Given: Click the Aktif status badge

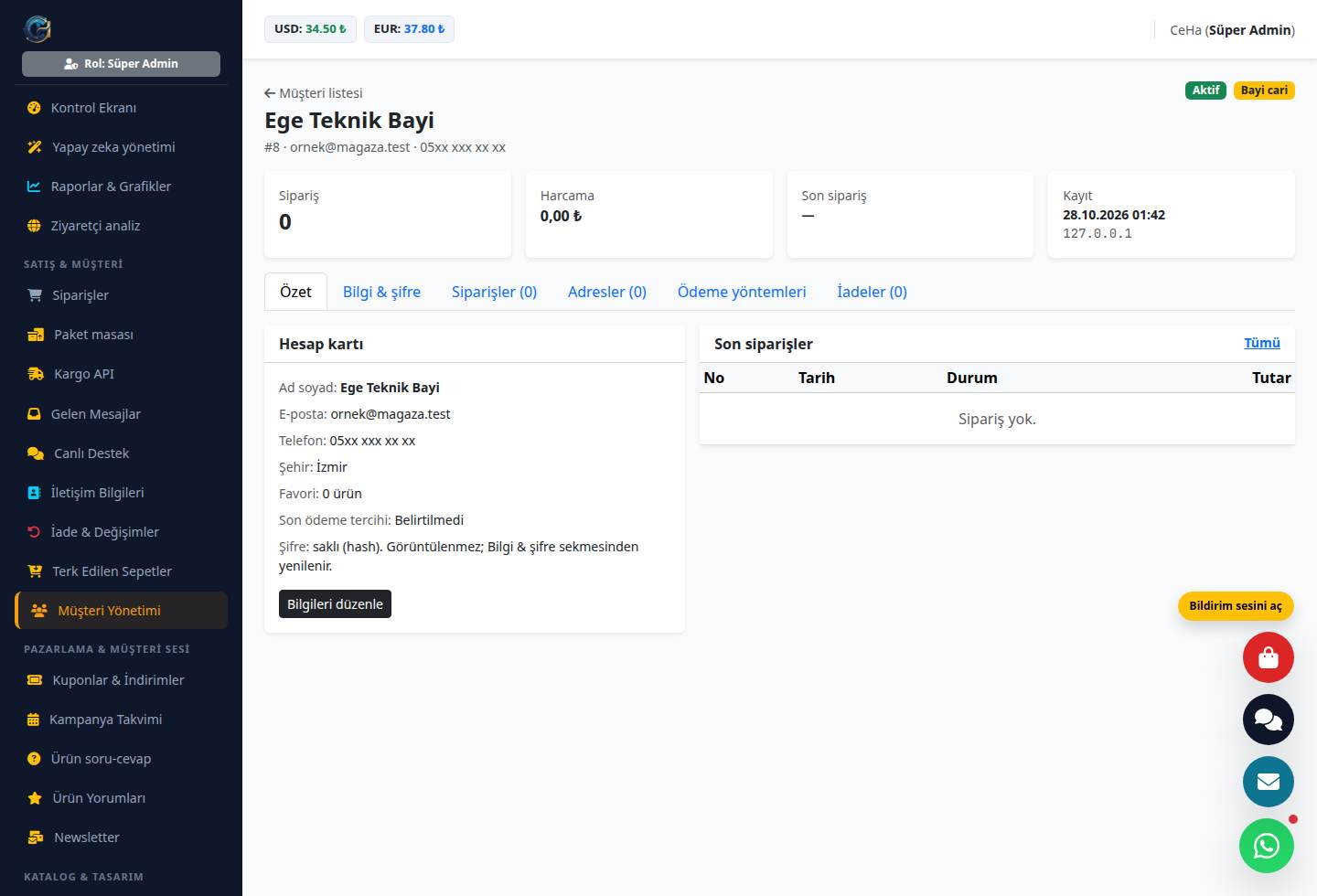Looking at the screenshot, I should point(1205,91).
